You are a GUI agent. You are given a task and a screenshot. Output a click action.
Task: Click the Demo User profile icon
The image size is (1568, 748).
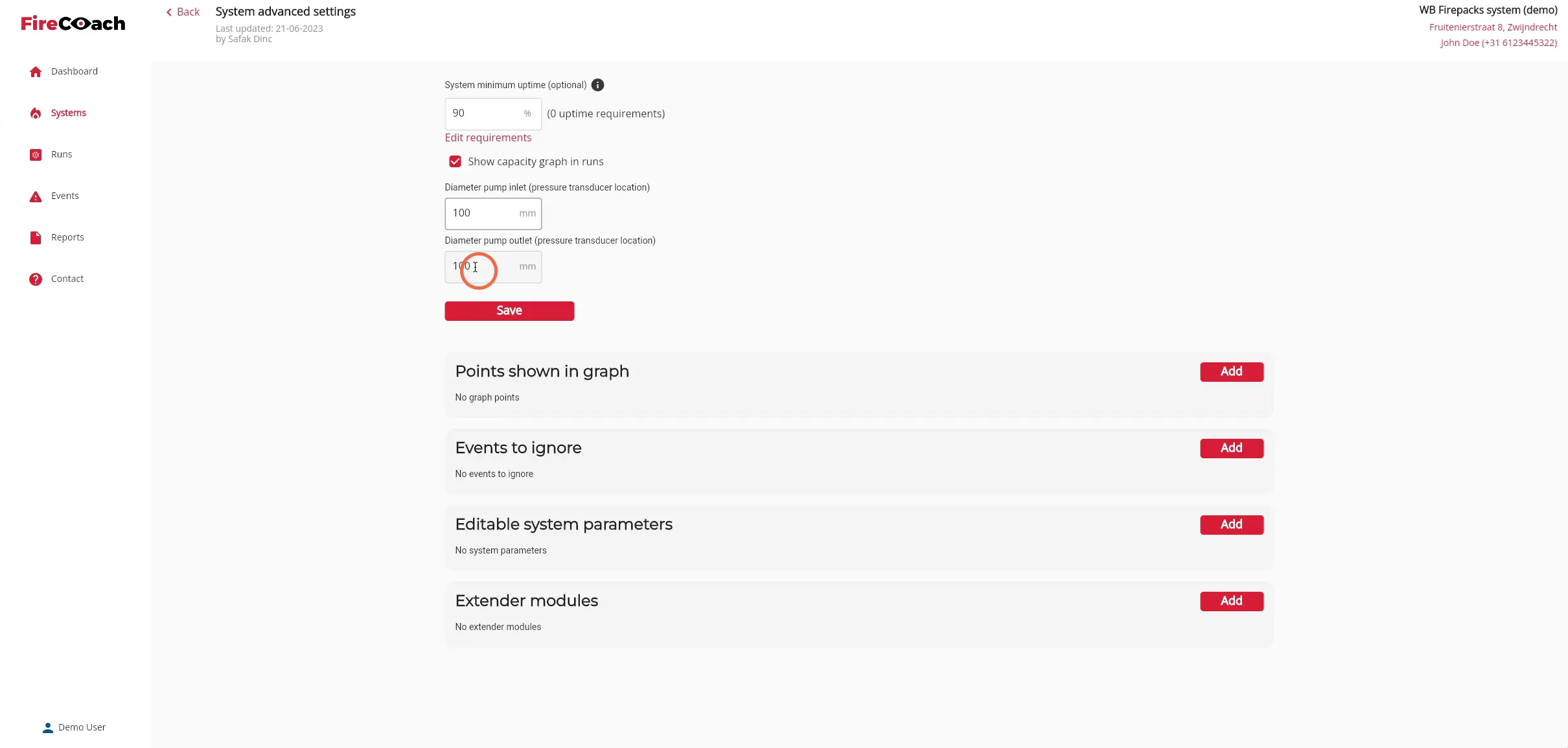click(x=48, y=727)
